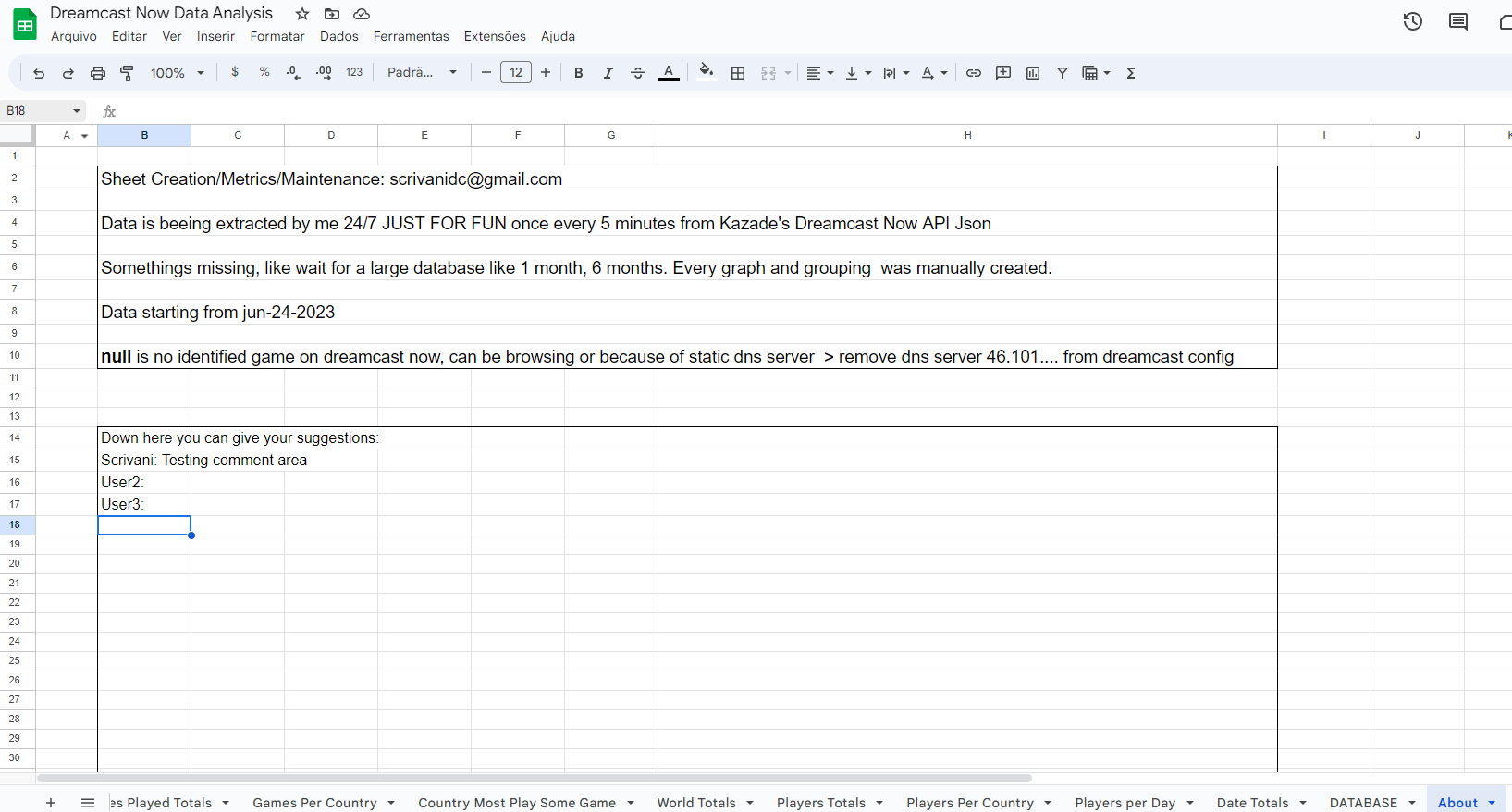1512x812 pixels.
Task: Switch to the DATABASE tab
Action: coord(1363,803)
